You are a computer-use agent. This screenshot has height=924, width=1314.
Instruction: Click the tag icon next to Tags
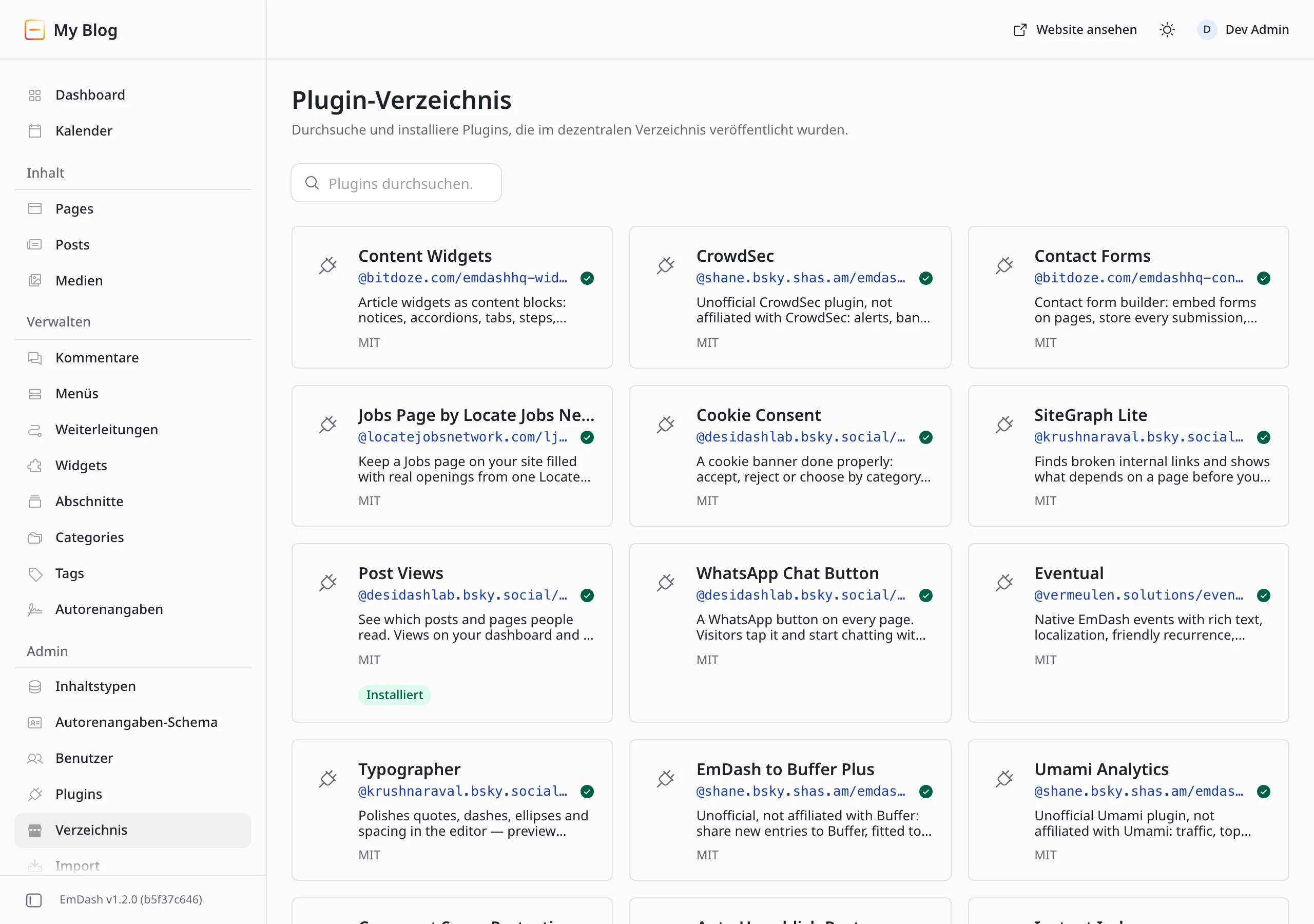(x=35, y=573)
